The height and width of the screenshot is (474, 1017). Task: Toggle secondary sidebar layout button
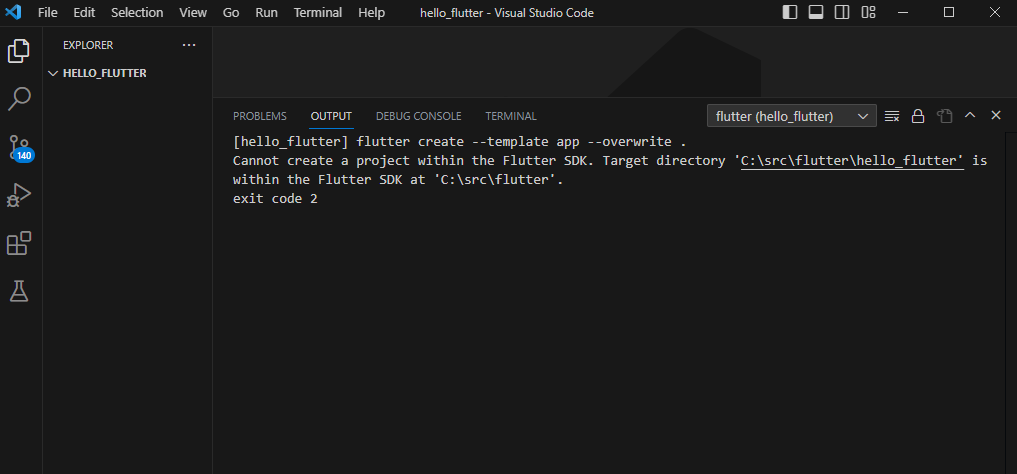pos(842,12)
